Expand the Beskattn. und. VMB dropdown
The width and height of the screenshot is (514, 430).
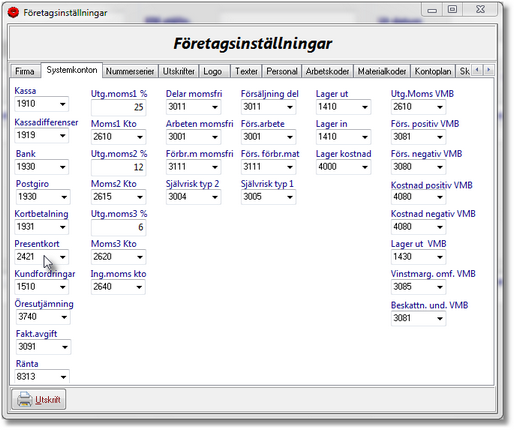(x=440, y=318)
